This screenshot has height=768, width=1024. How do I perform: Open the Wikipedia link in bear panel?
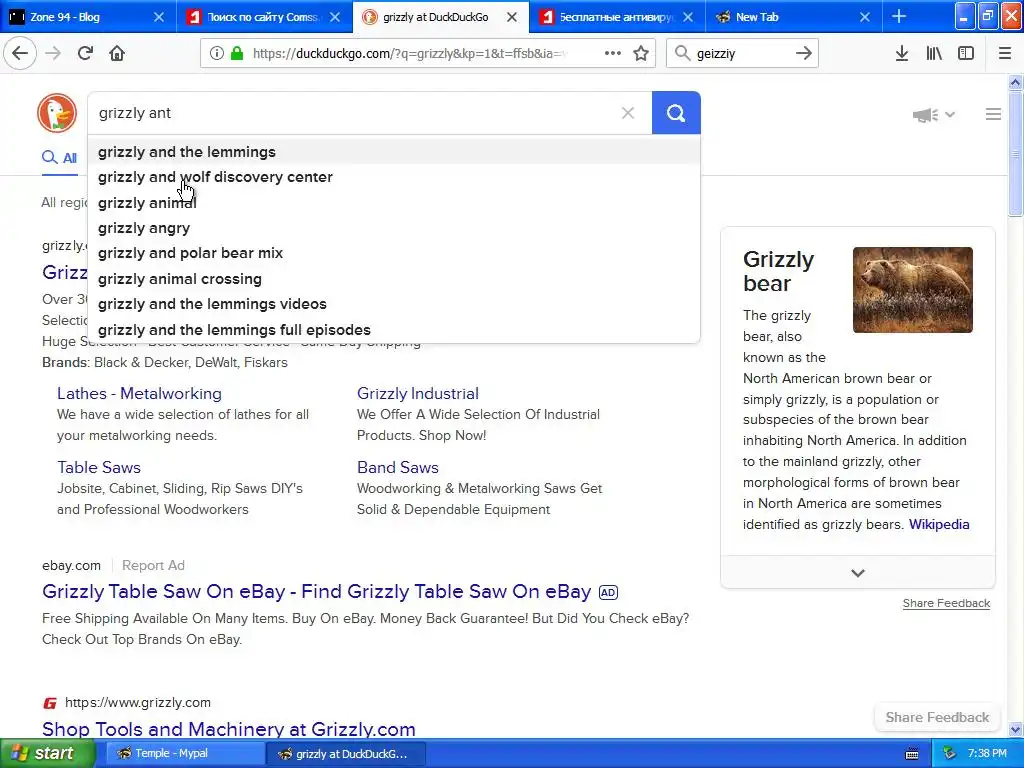[x=939, y=524]
